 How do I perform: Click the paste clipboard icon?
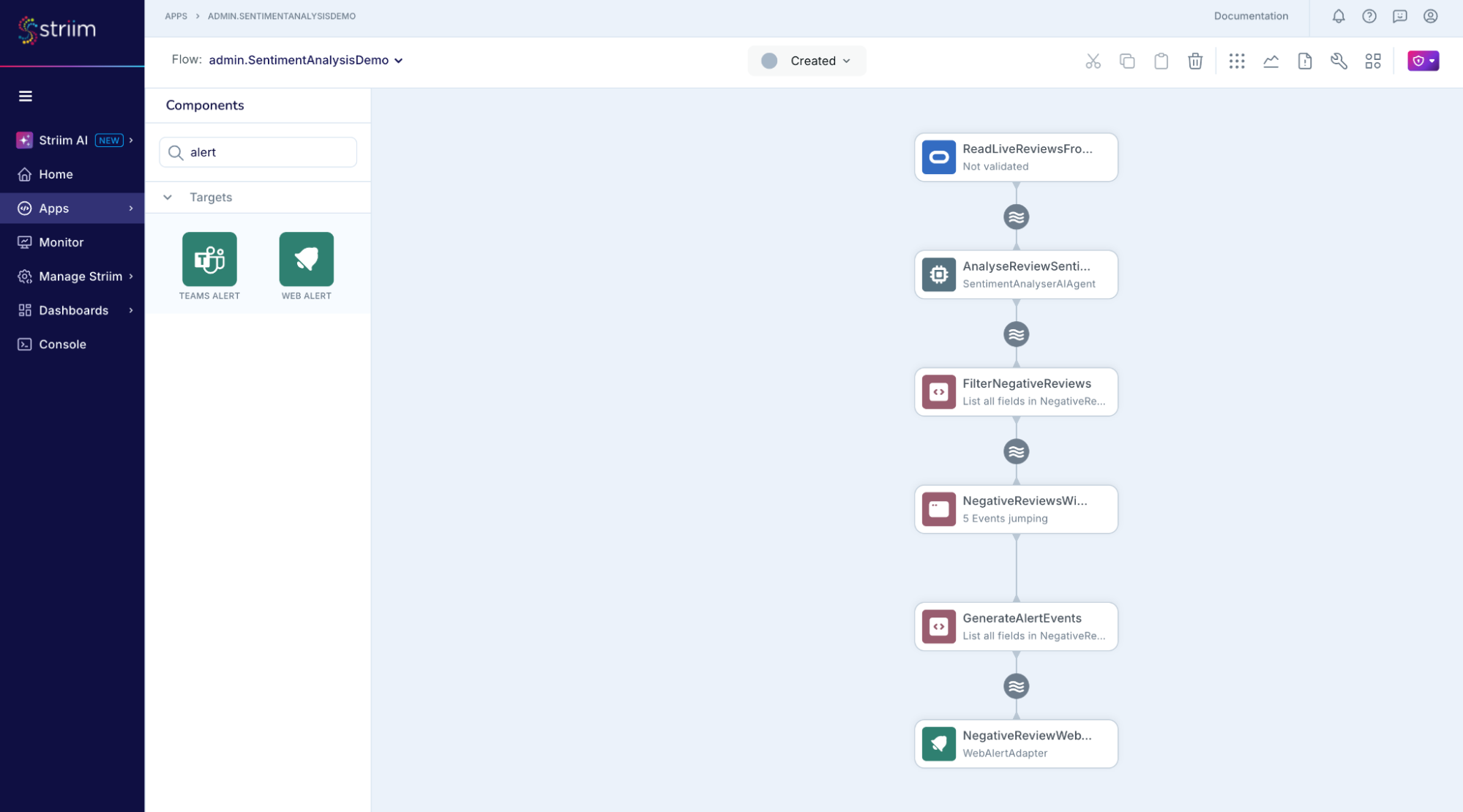[x=1161, y=61]
